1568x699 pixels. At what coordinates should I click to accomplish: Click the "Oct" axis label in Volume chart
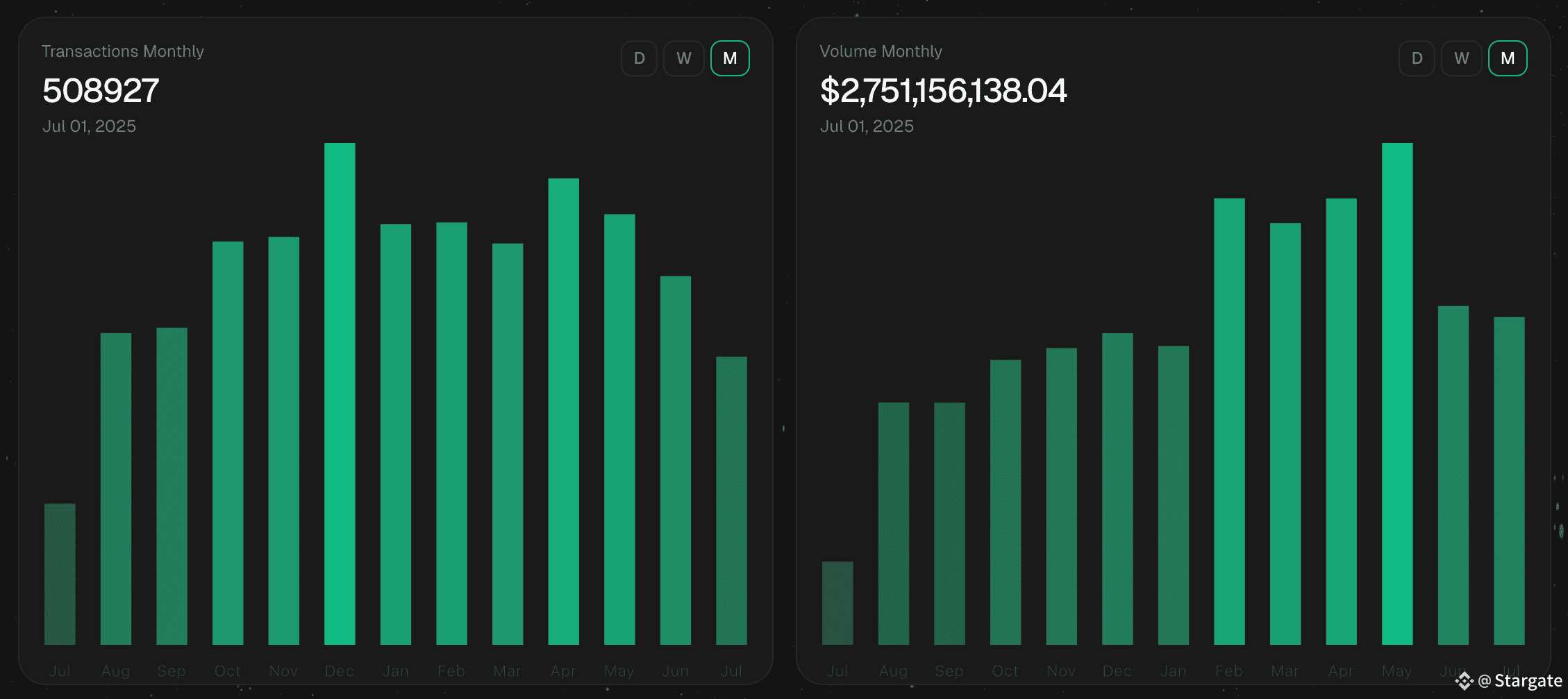pos(1006,671)
